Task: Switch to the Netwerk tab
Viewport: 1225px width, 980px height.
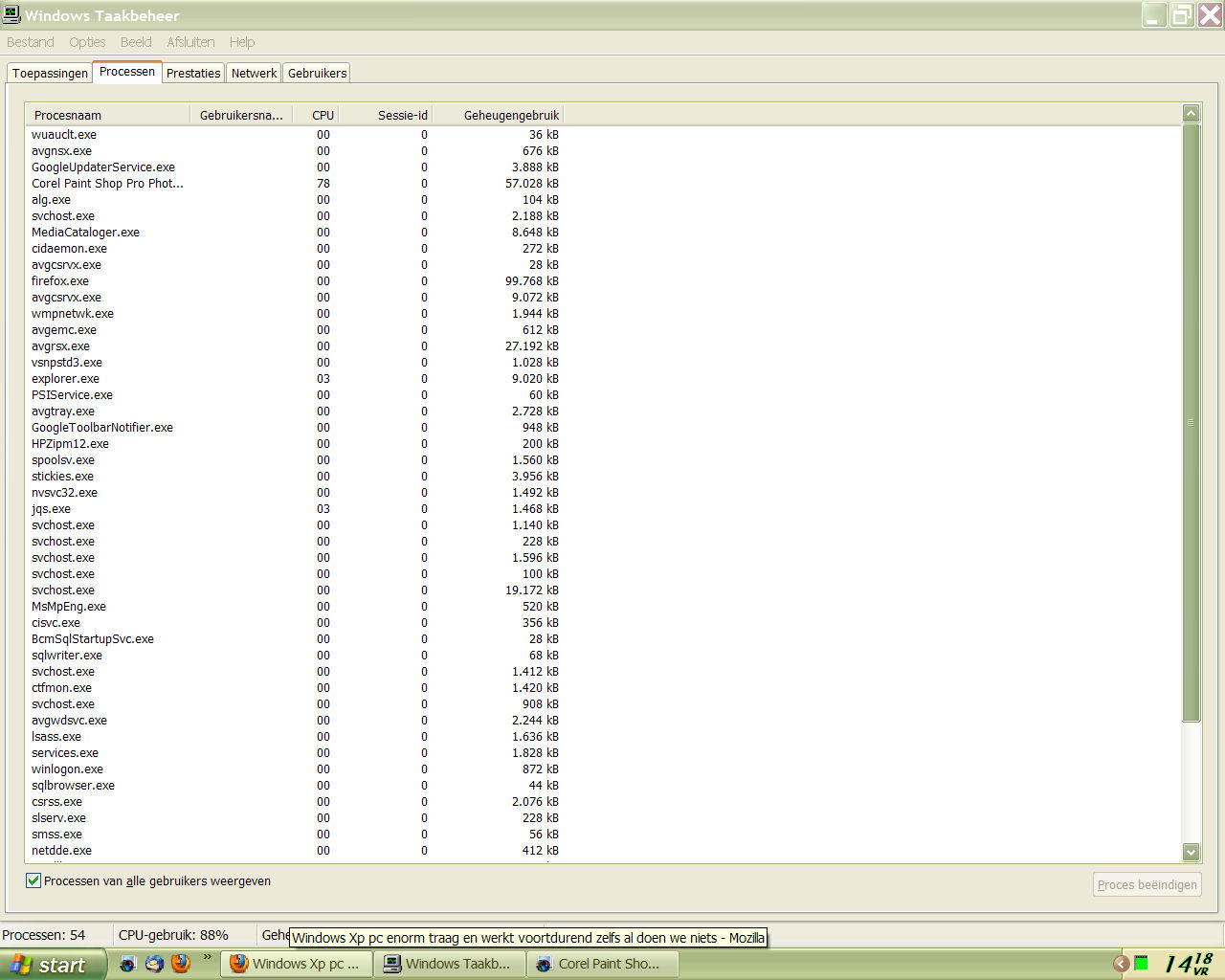Action: coord(254,73)
